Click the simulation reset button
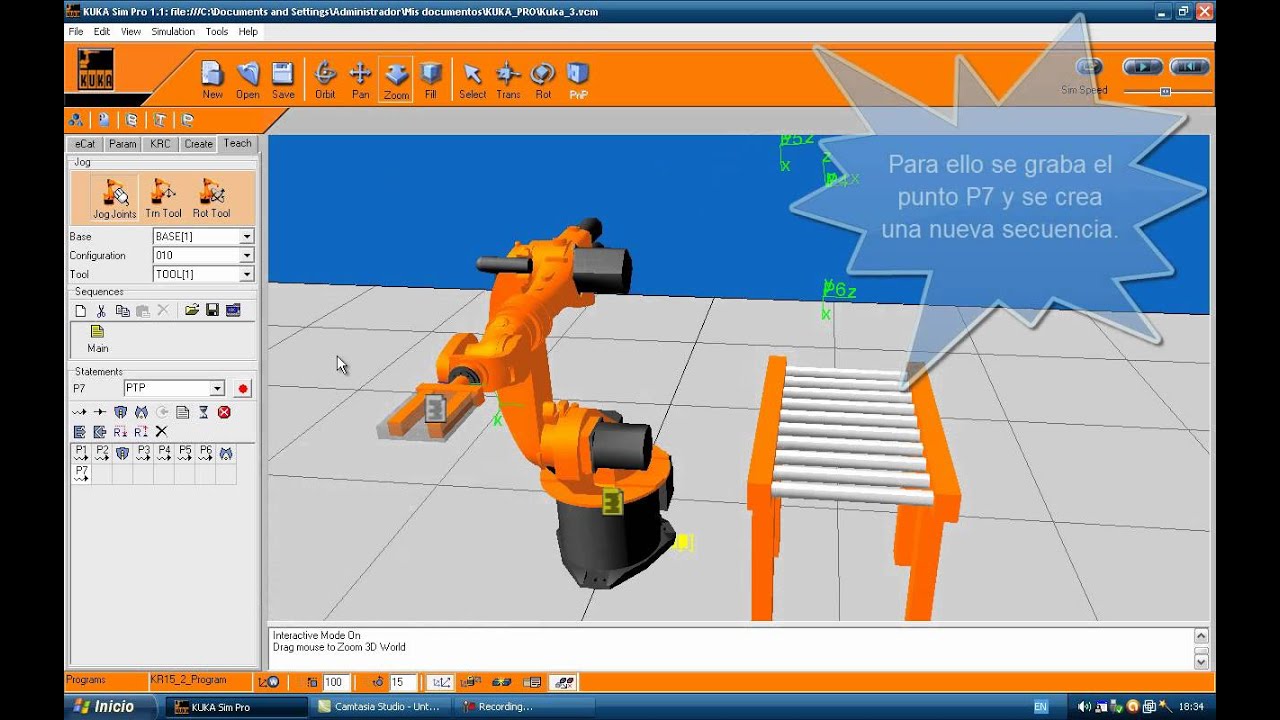 click(x=1189, y=67)
